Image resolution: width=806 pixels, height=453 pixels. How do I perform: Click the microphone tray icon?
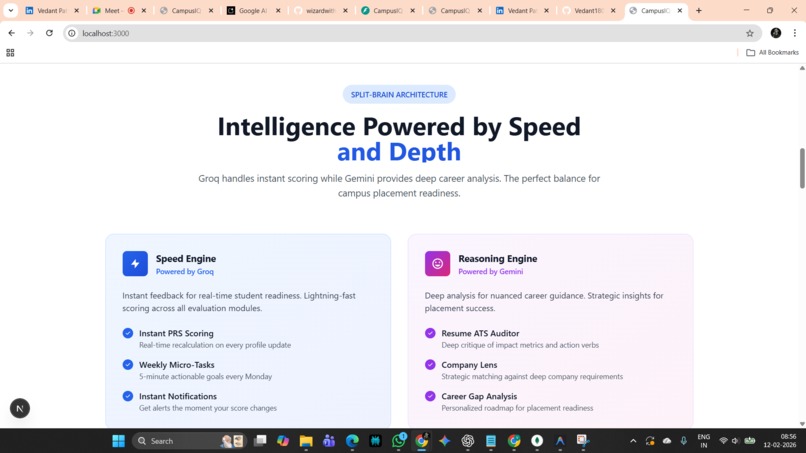[684, 441]
